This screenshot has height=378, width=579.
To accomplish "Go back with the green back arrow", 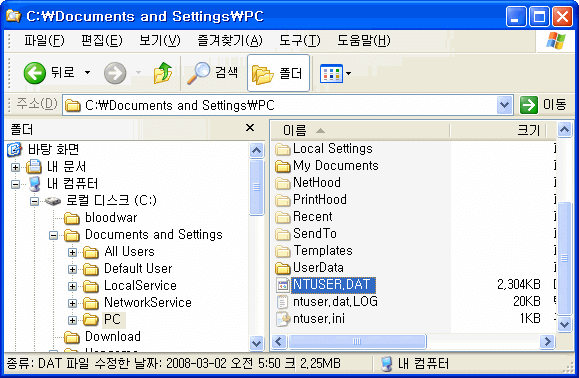I will click(35, 73).
